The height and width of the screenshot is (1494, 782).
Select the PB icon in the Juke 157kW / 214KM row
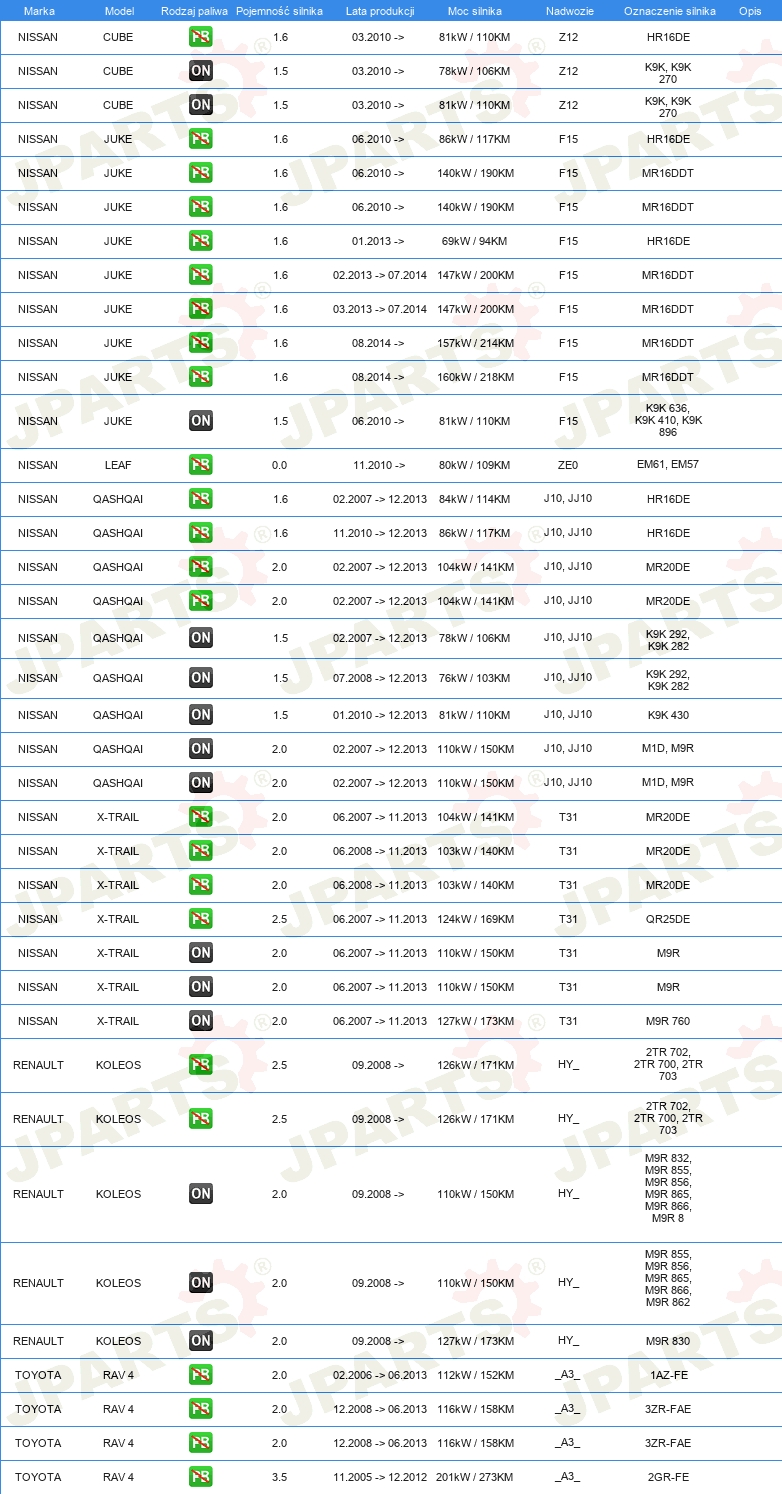201,343
